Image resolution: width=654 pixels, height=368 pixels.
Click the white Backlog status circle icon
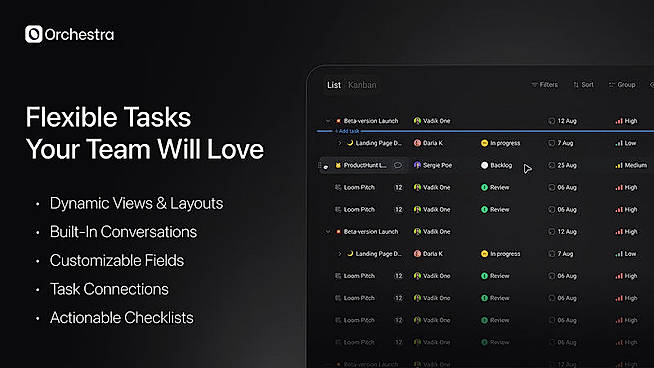pyautogui.click(x=484, y=165)
